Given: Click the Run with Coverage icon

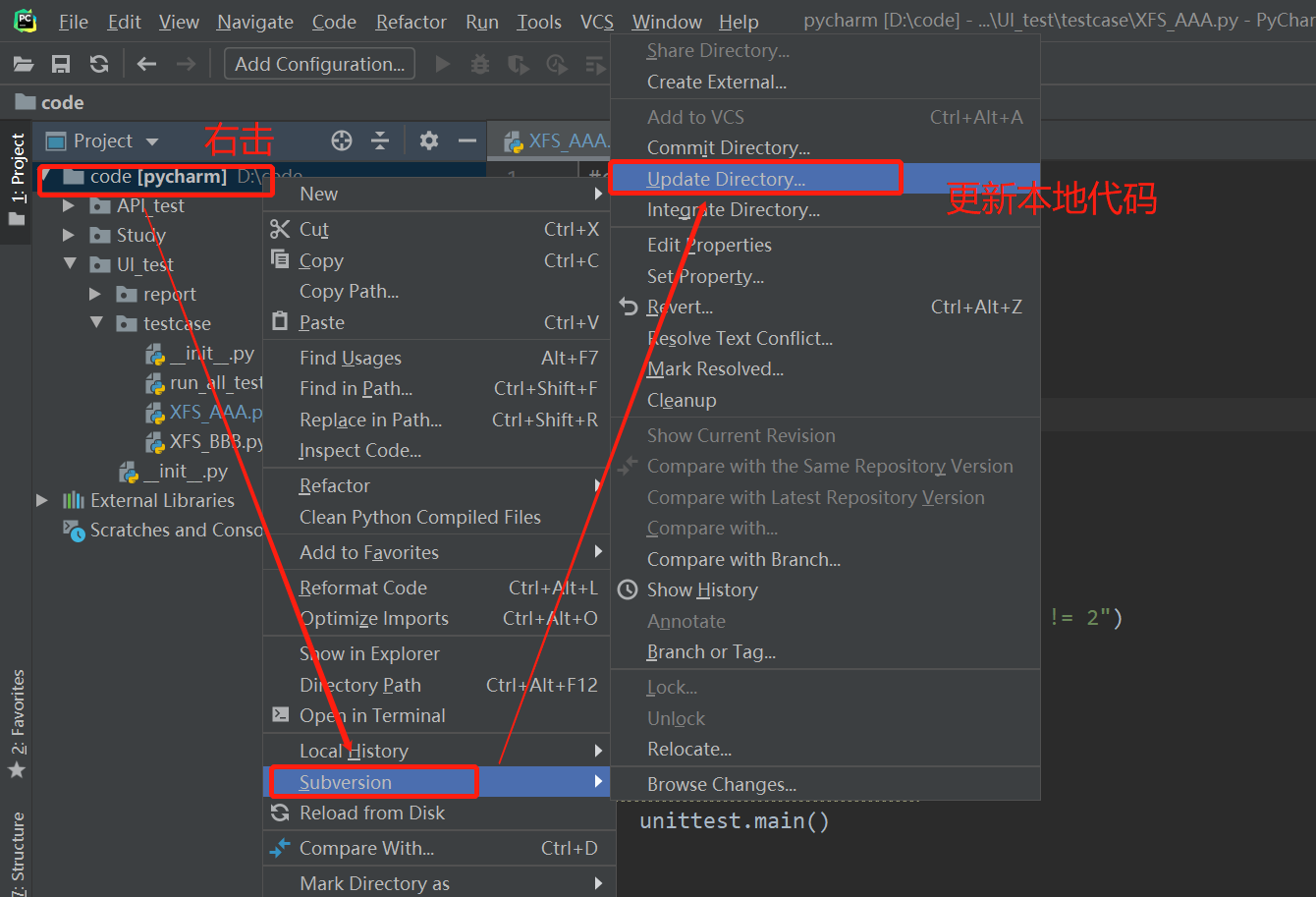Looking at the screenshot, I should (x=518, y=63).
